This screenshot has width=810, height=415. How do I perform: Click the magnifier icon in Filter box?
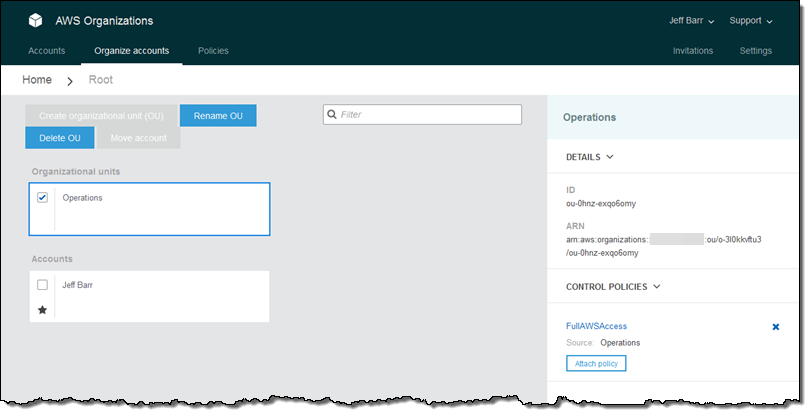tap(332, 114)
